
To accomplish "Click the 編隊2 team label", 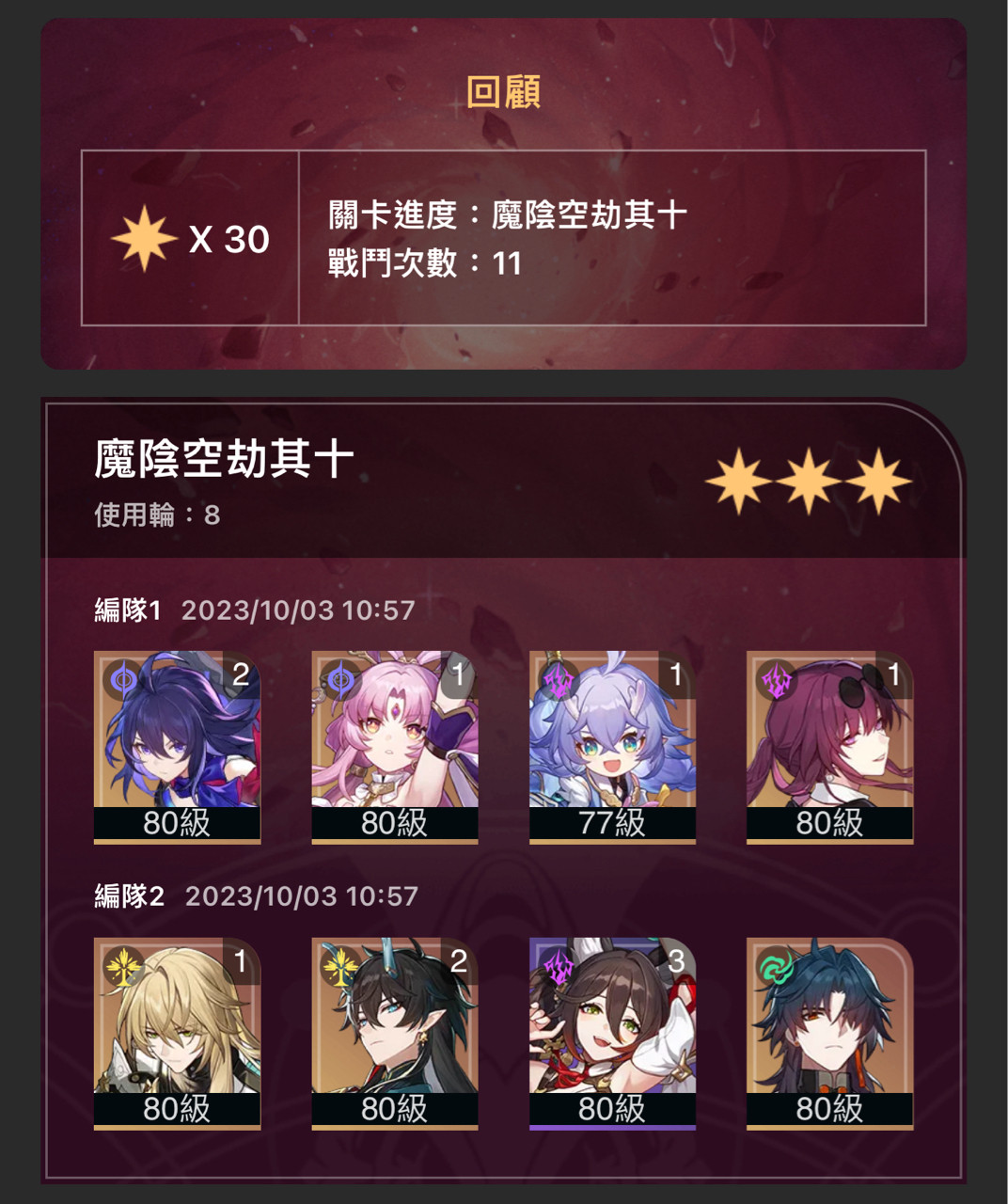I will tap(130, 896).
